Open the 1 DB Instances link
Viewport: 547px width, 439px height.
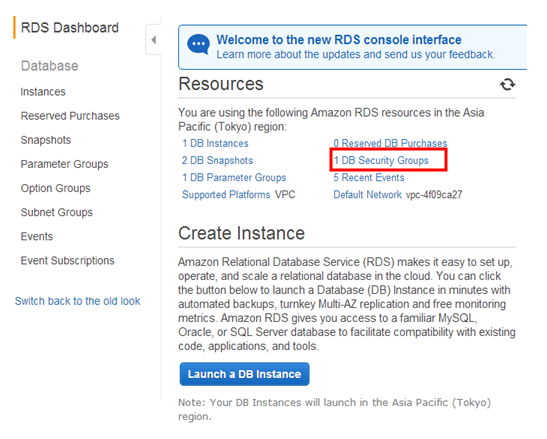pos(215,143)
